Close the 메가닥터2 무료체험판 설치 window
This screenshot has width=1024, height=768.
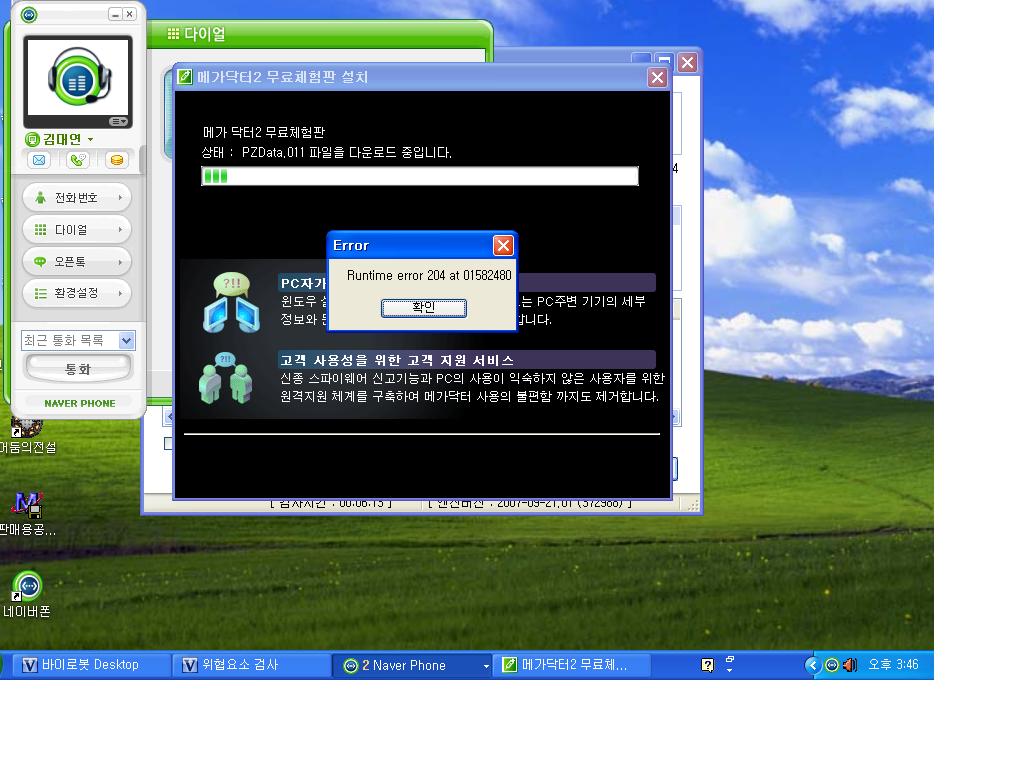click(657, 78)
